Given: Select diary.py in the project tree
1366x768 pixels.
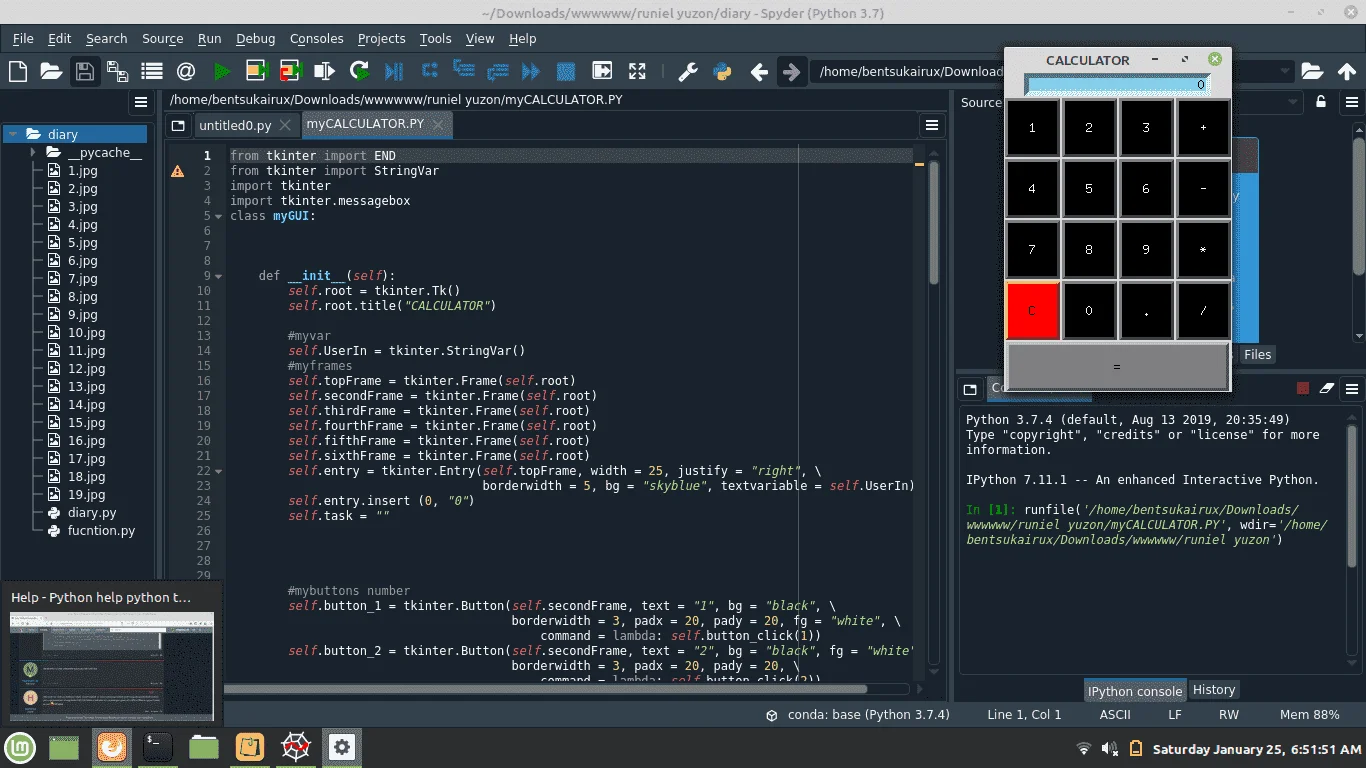Looking at the screenshot, I should [x=91, y=513].
